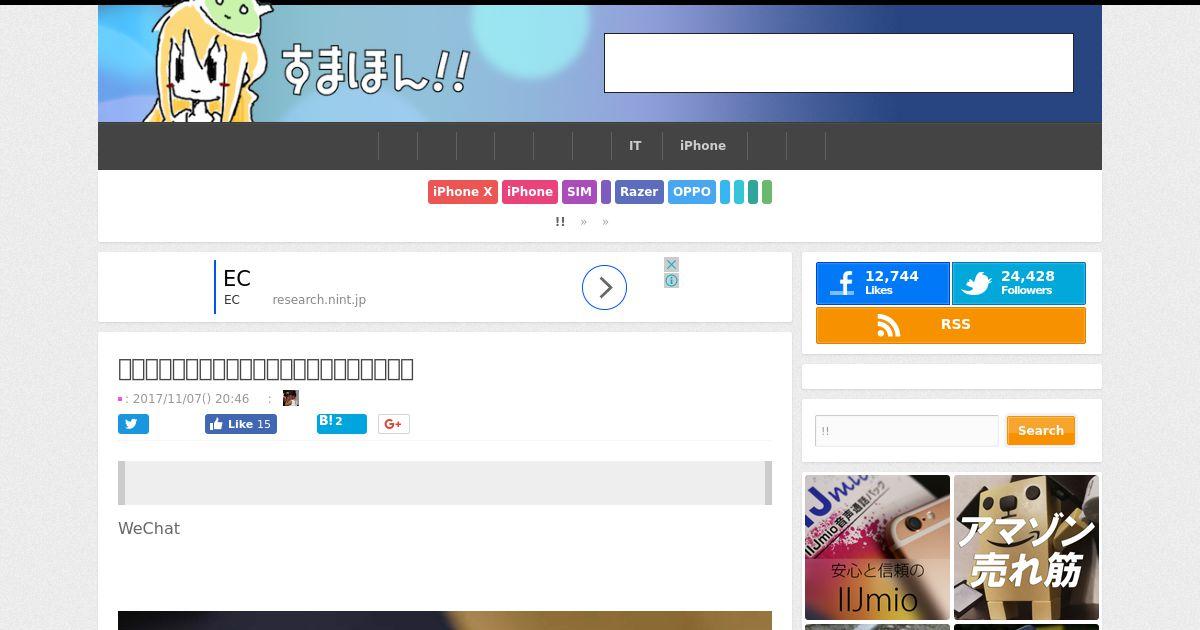Image resolution: width=1200 pixels, height=630 pixels.
Task: Close the EC advertisement
Action: pos(672,265)
